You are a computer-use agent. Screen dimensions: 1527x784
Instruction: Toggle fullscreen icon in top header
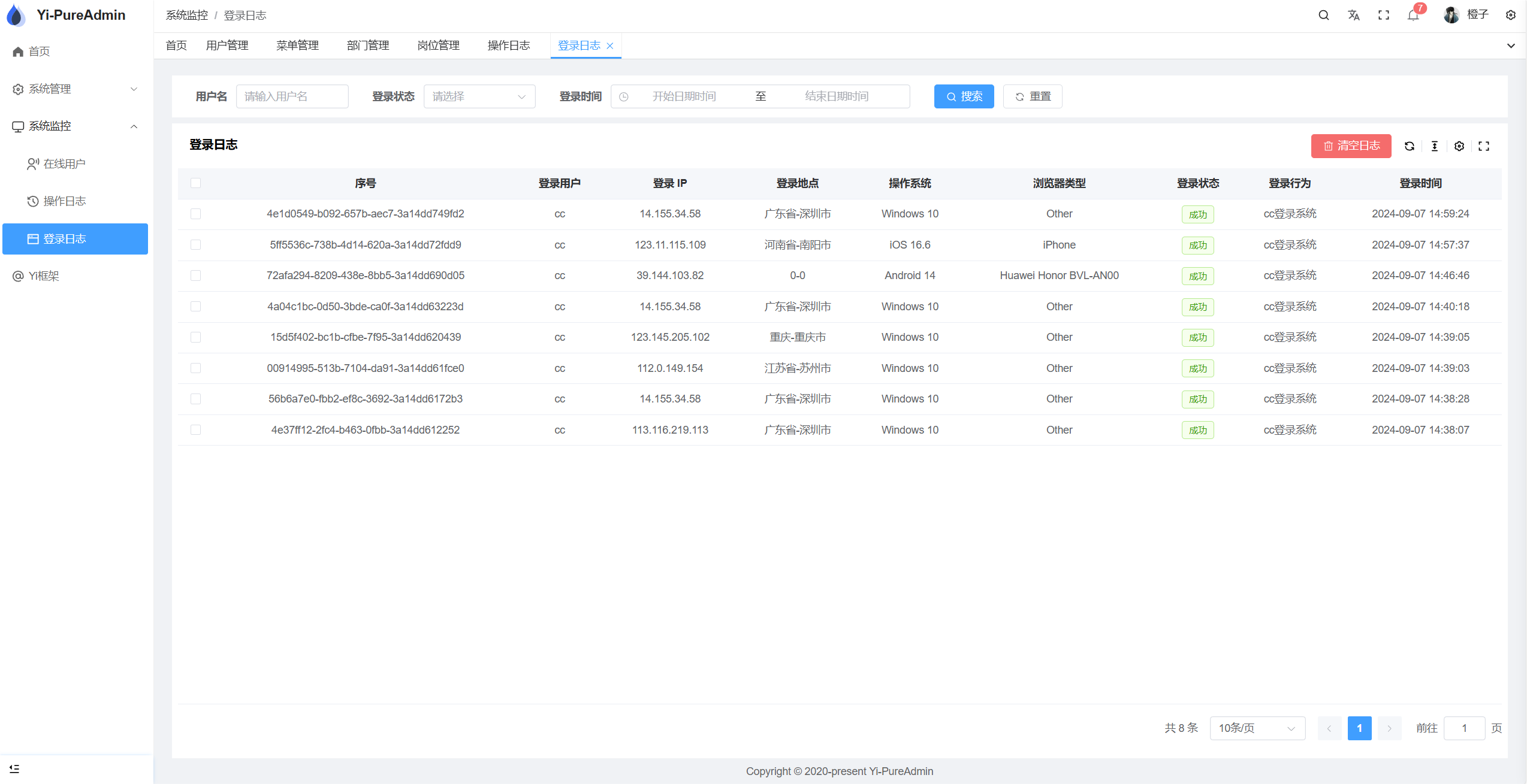tap(1384, 16)
